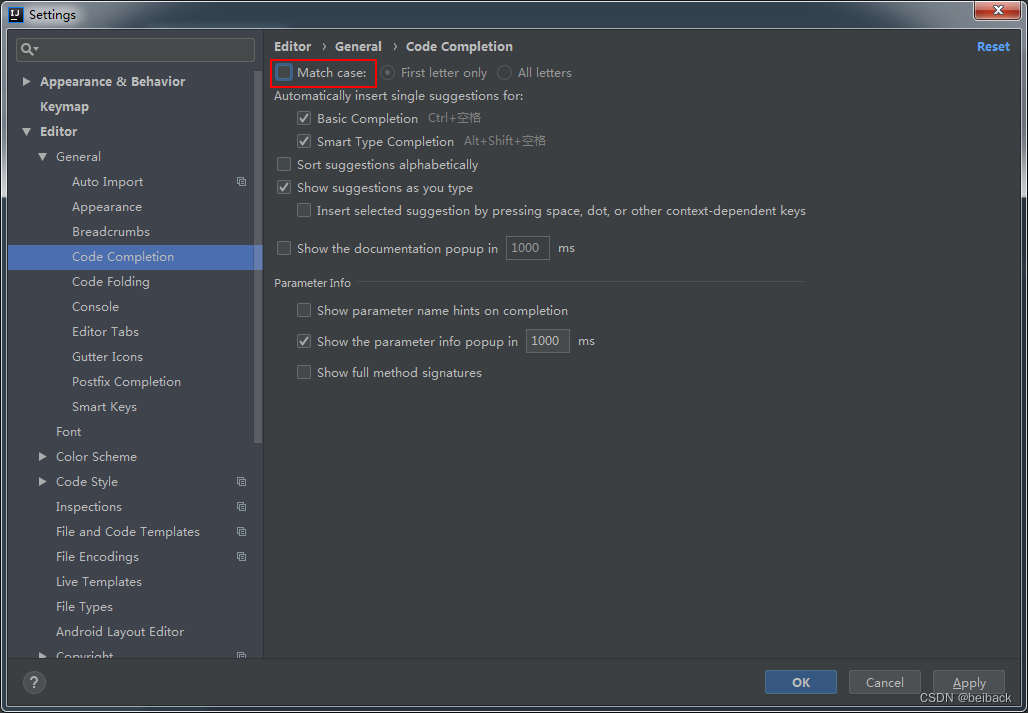Open Gutter Icons settings
The image size is (1028, 713).
point(108,356)
